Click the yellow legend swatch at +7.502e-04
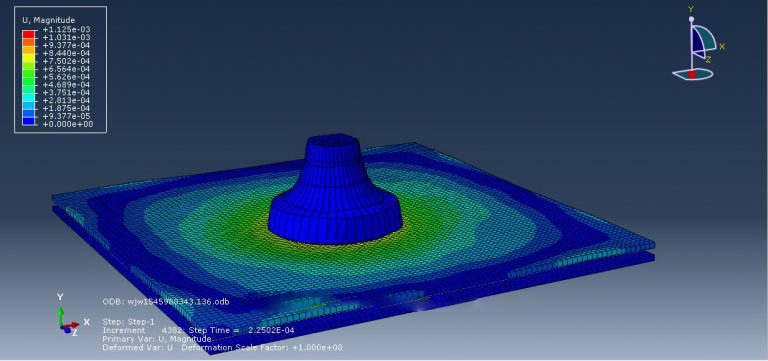Viewport: 768px width, 361px height. (29, 57)
